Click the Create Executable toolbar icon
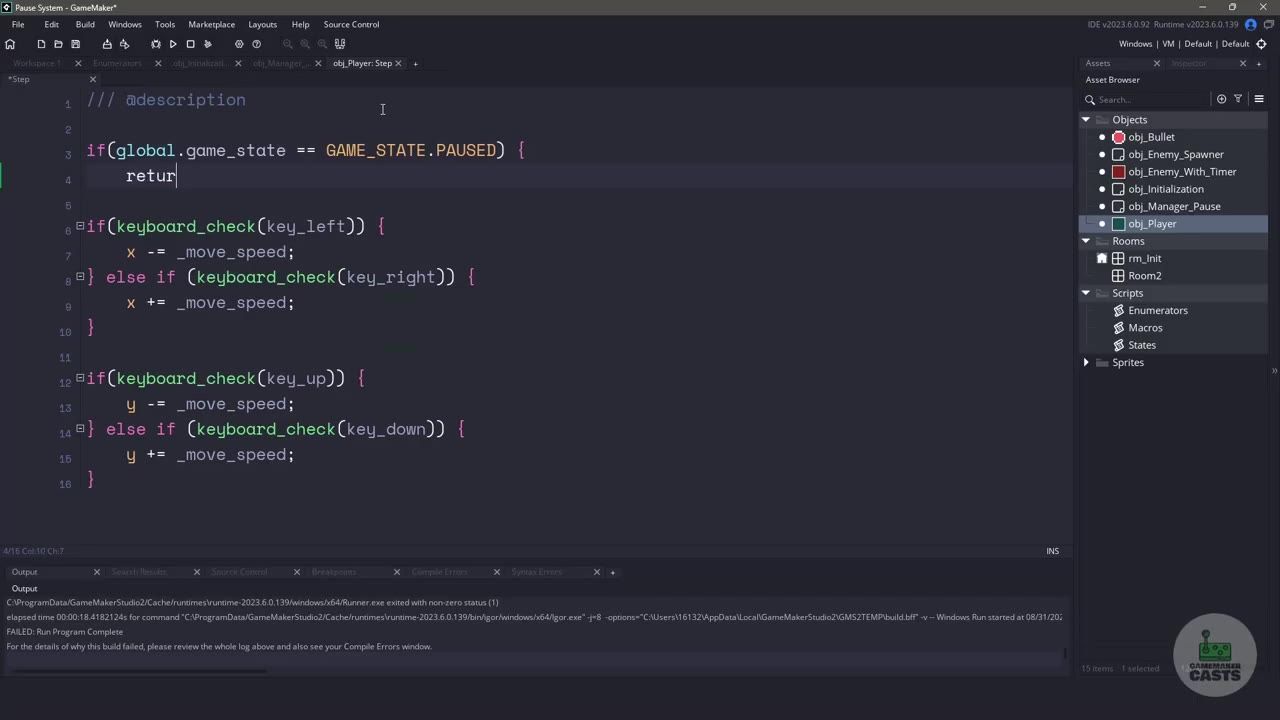1280x720 pixels. [107, 44]
